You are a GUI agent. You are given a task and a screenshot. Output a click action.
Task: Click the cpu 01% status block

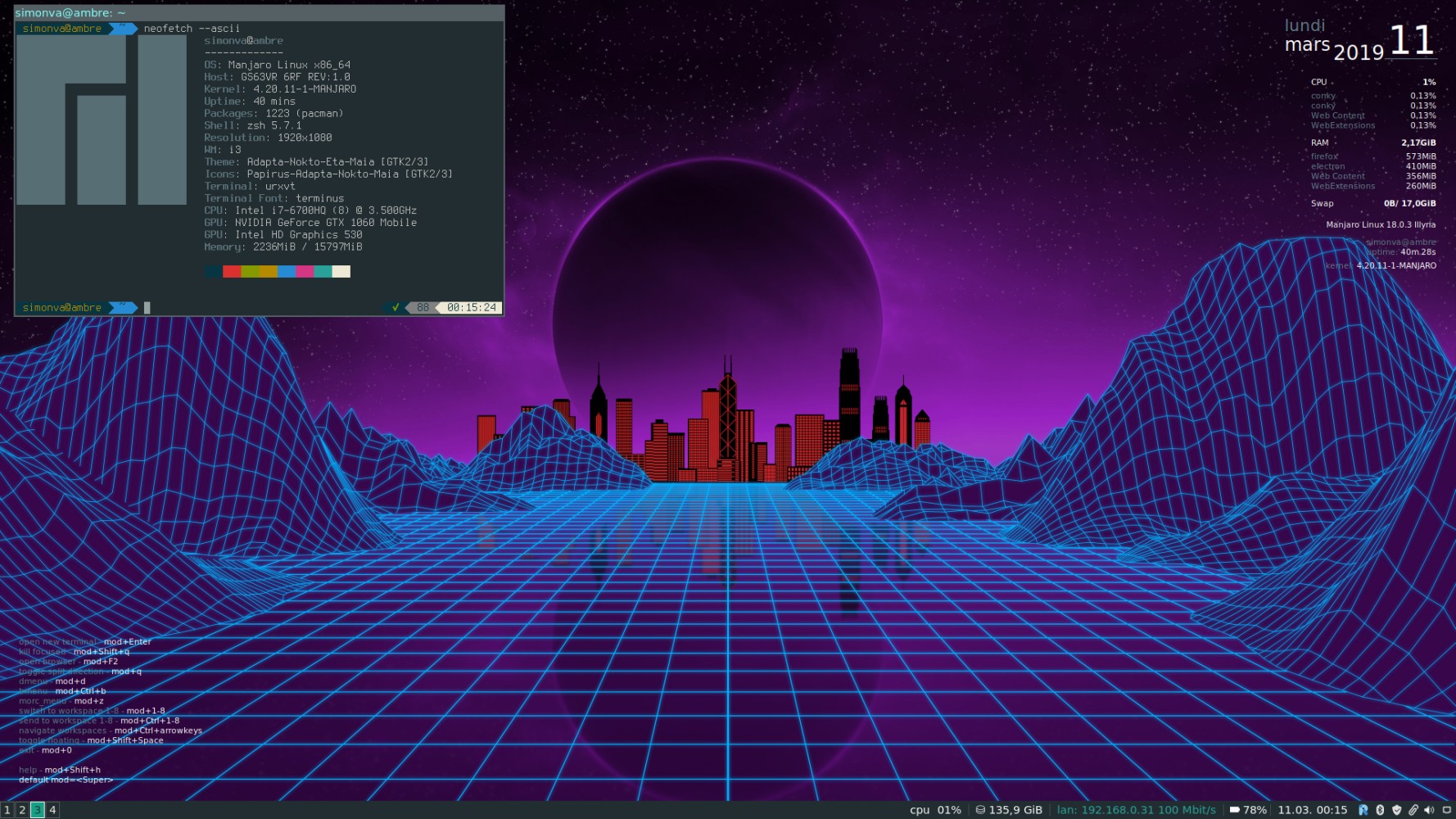click(x=935, y=810)
